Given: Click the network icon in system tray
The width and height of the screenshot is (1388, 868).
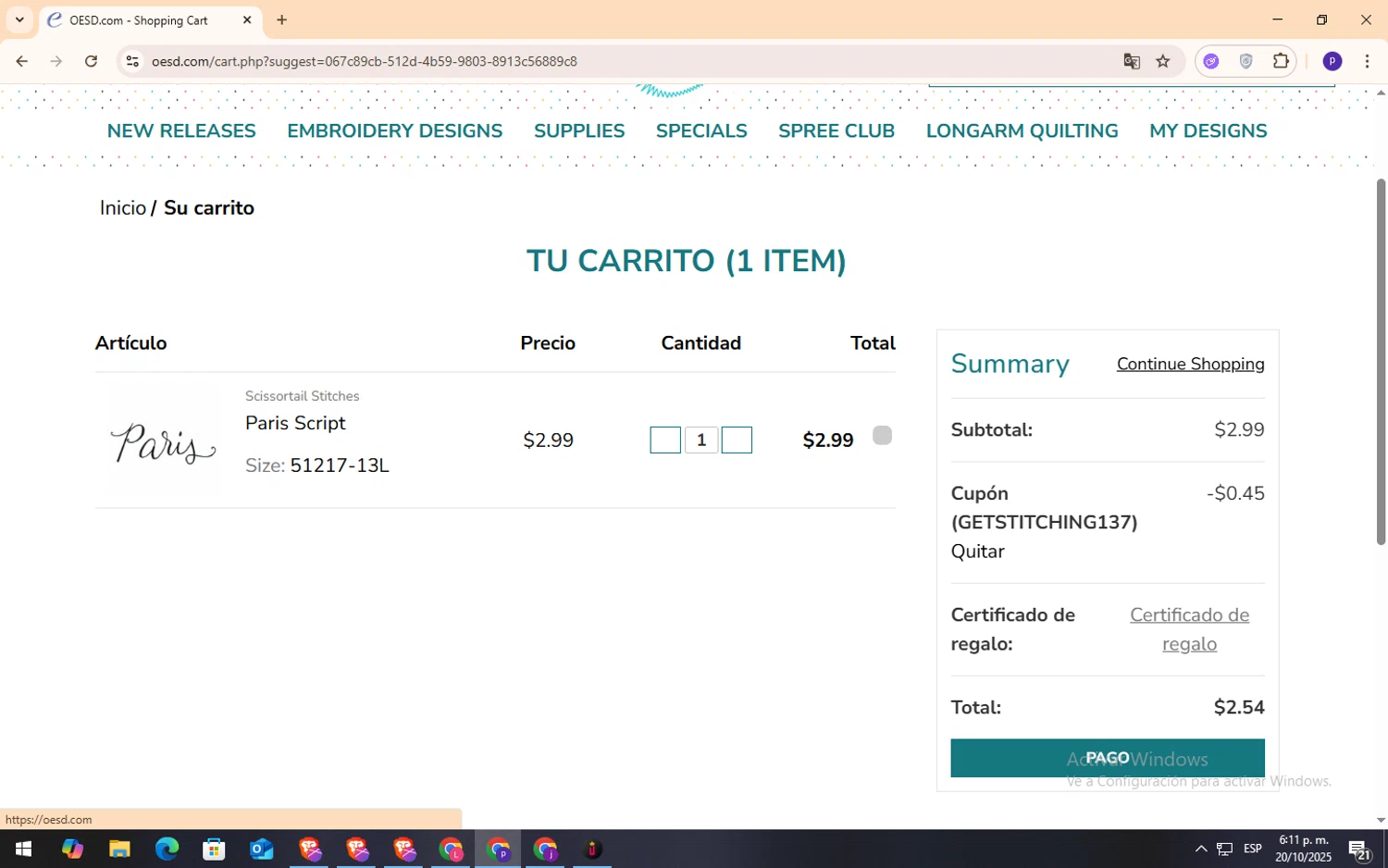Looking at the screenshot, I should (x=1225, y=849).
